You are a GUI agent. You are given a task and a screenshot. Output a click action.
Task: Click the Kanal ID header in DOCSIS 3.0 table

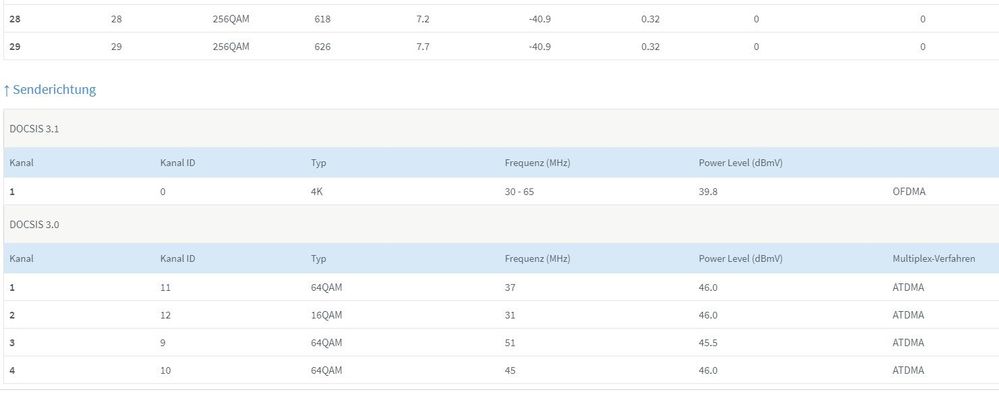[x=178, y=259]
